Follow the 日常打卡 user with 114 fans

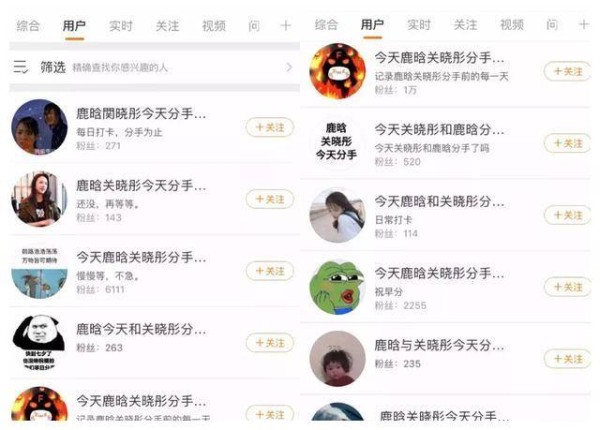click(x=568, y=215)
